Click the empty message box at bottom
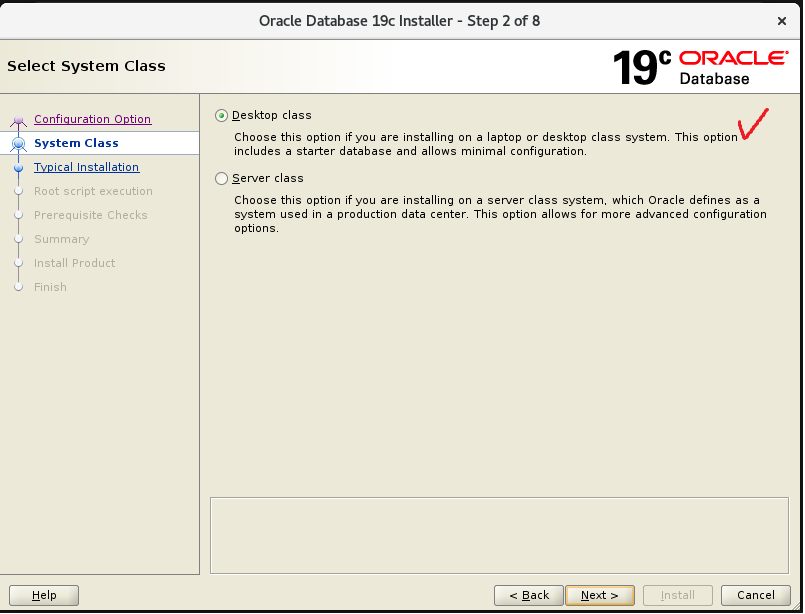Image resolution: width=805 pixels, height=614 pixels. point(499,535)
